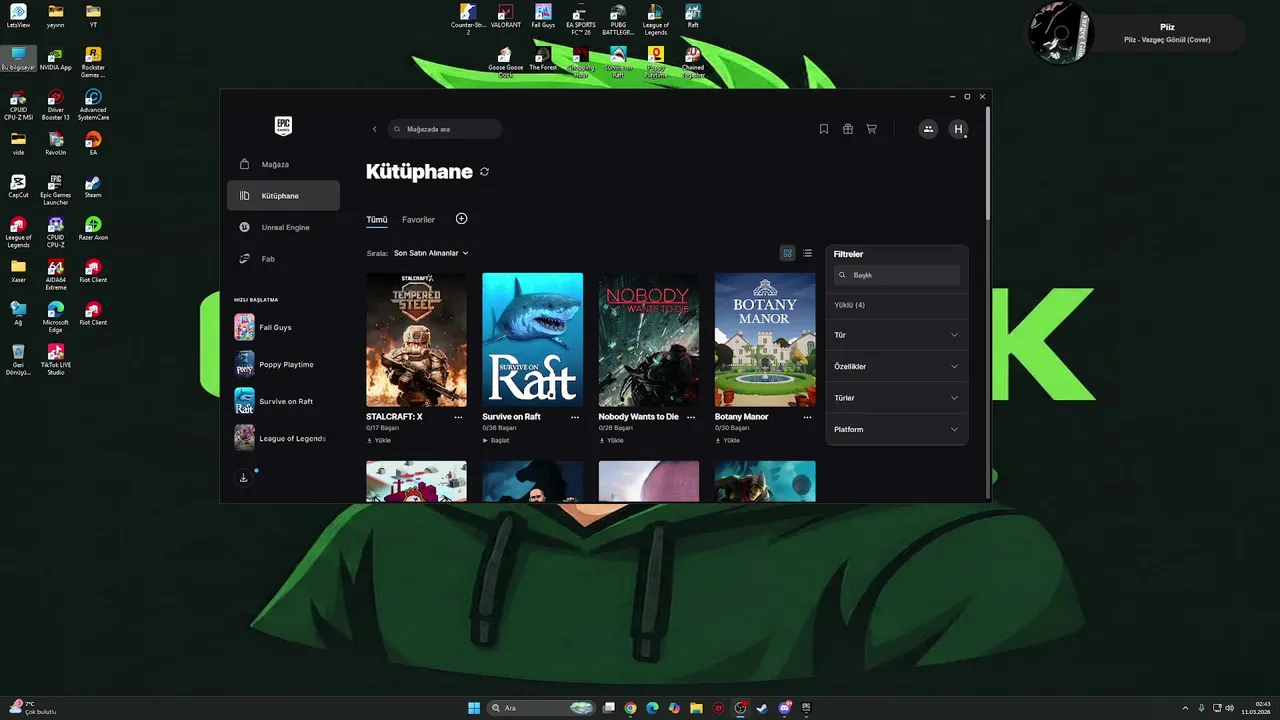The height and width of the screenshot is (720, 1280).
Task: Click the Epic Games logo in launcher
Action: pos(283,126)
